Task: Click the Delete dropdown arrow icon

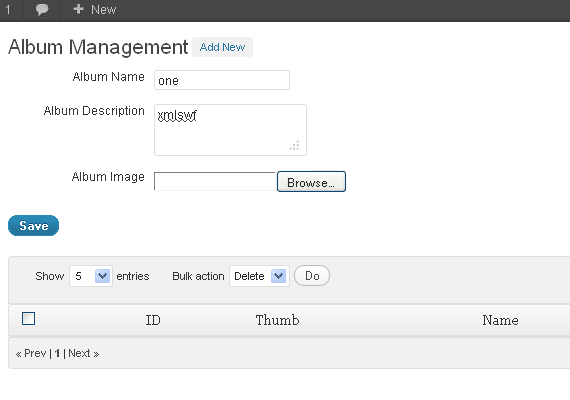Action: click(x=278, y=276)
